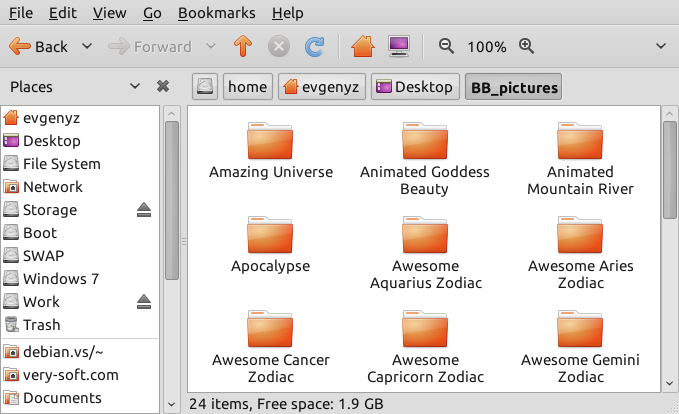Open the view mode dropdown at toolbar end
Screen dimensions: 679x414
[x=660, y=47]
